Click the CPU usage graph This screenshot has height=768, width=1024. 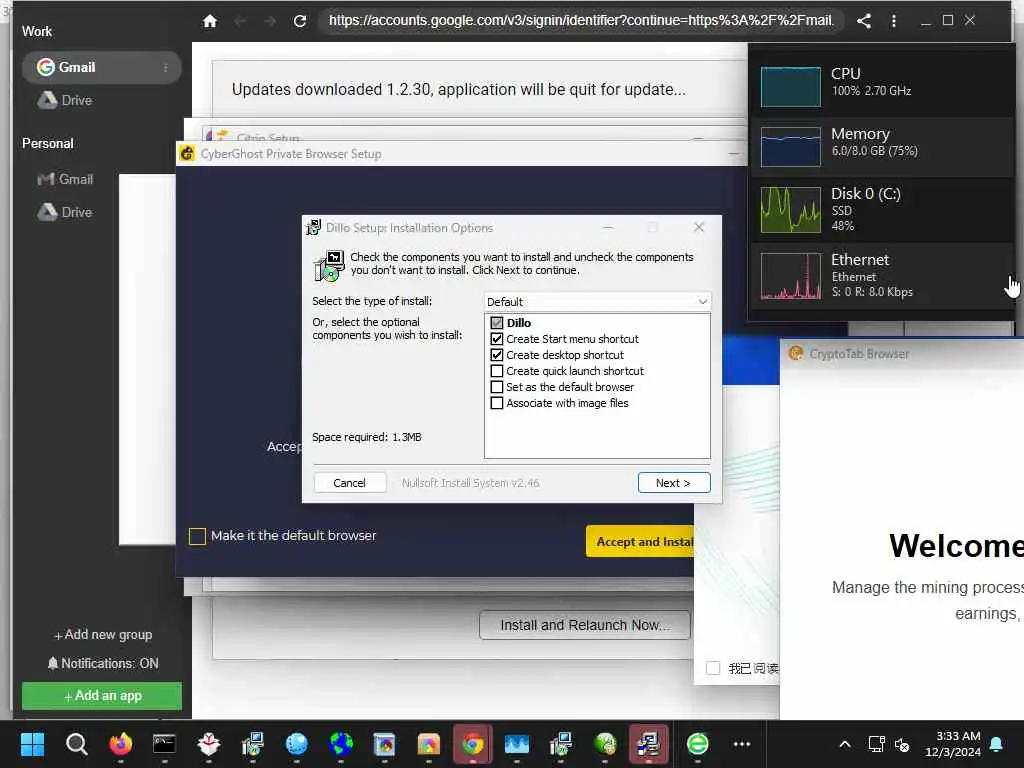(x=790, y=86)
